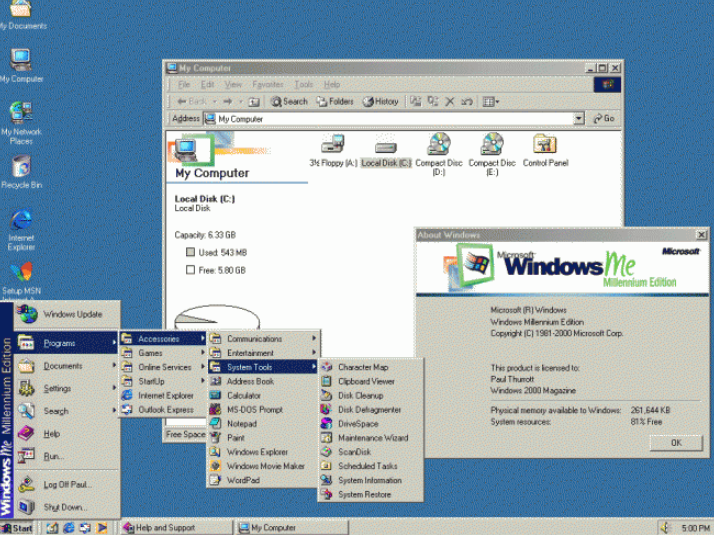Launch Windows Movie Maker

[x=263, y=466]
